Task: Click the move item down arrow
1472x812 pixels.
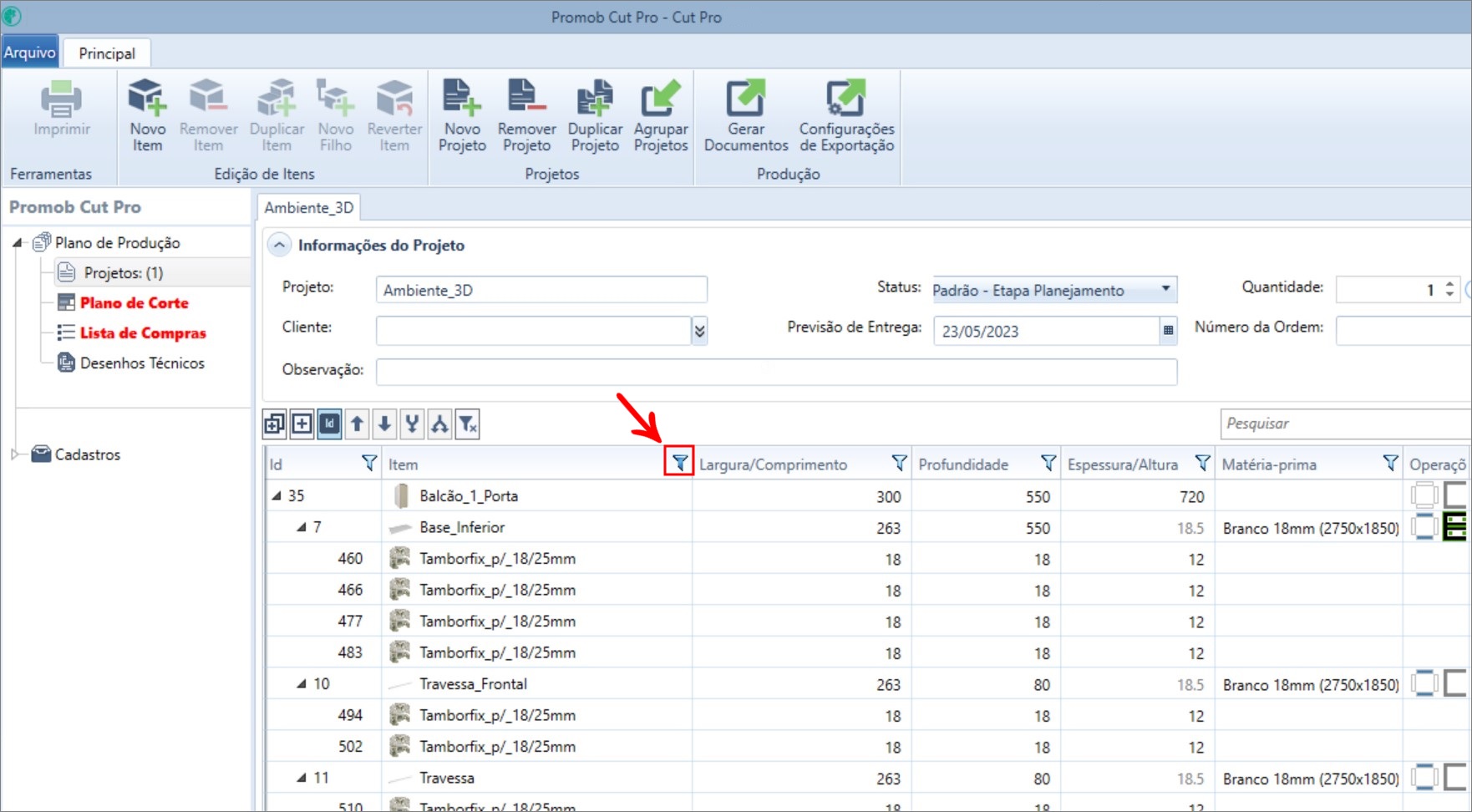Action: point(384,424)
